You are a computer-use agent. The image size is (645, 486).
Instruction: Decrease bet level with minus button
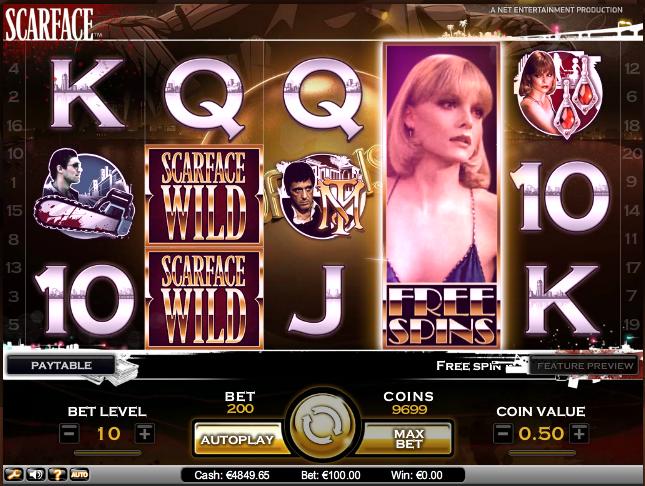pos(69,433)
